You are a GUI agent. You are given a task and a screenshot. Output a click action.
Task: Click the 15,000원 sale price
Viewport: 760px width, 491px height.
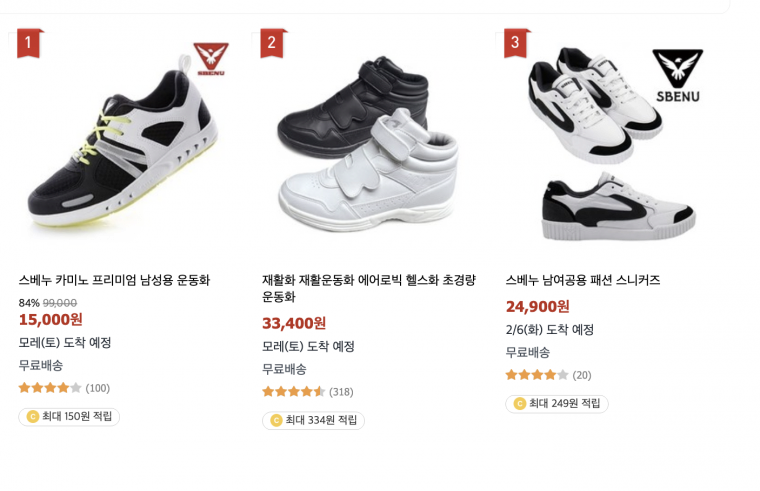[x=51, y=320]
